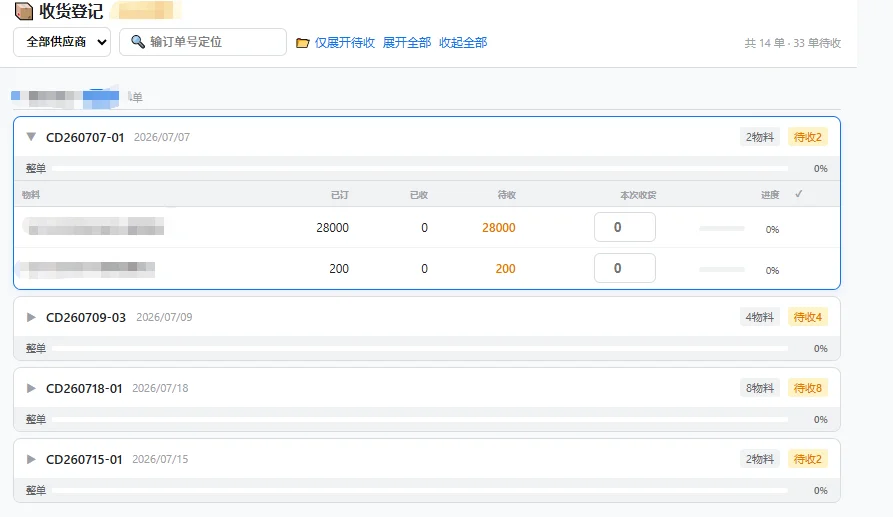Select order number text CD260709-03

86,317
